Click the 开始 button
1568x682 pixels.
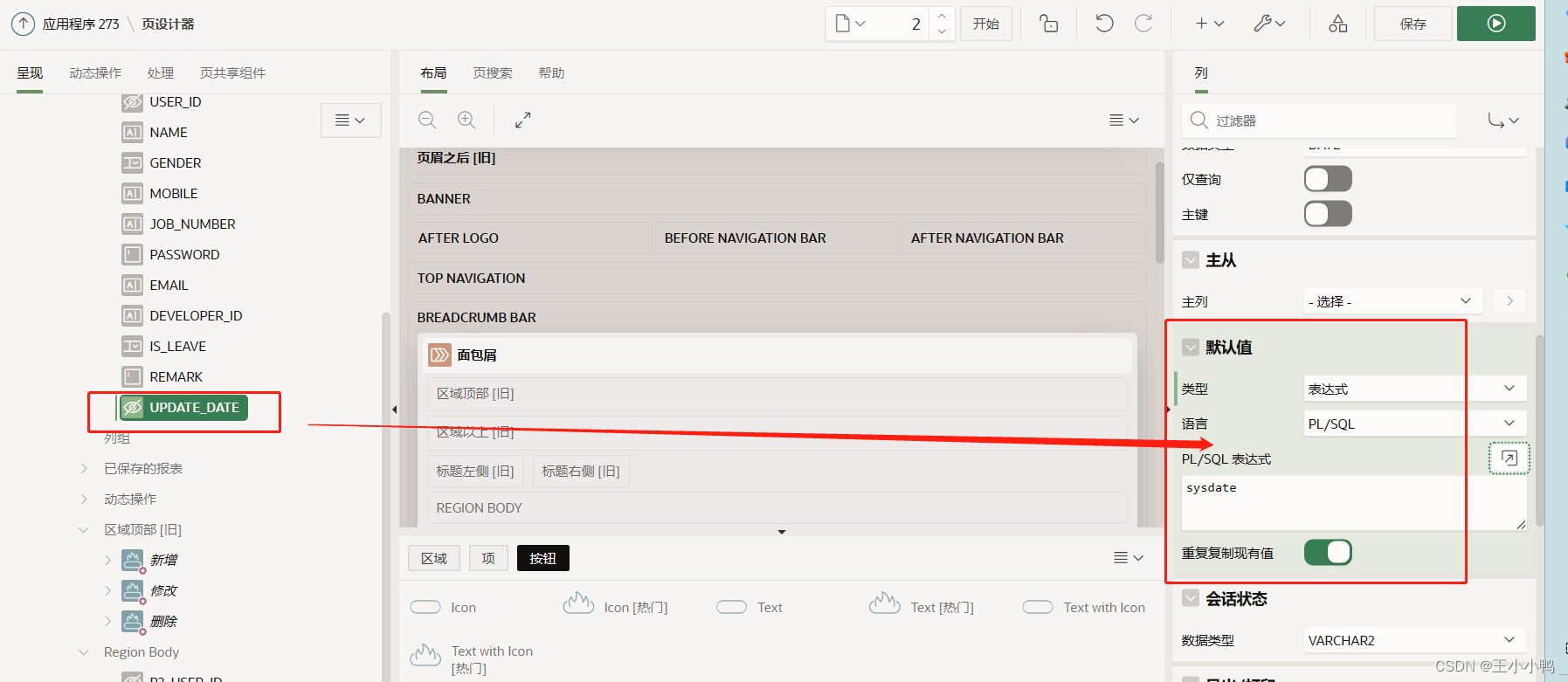[x=986, y=24]
